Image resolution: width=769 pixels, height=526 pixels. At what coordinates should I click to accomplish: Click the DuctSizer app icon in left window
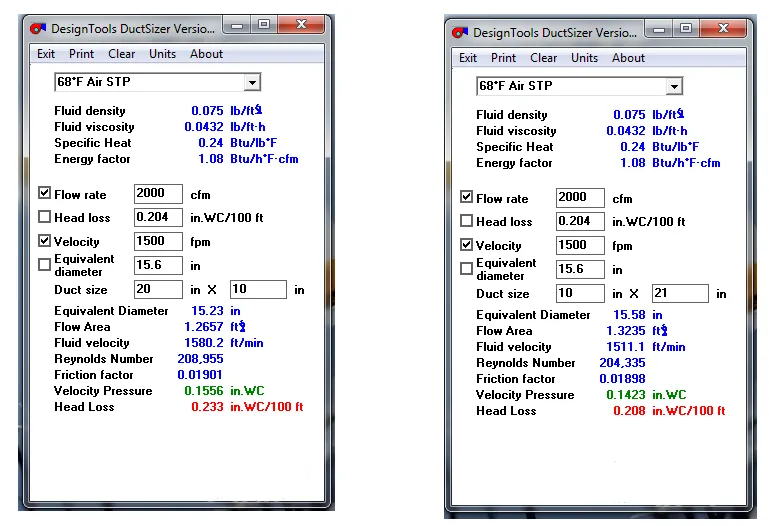pos(39,27)
